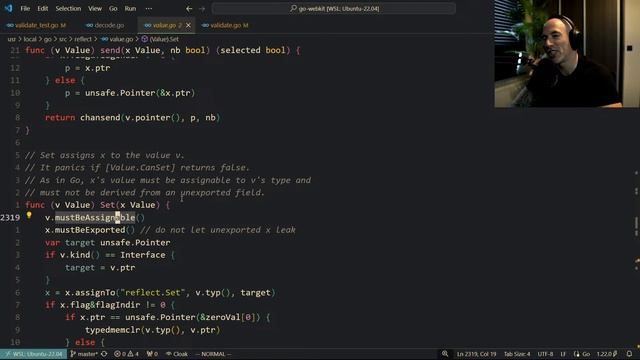Open the Edit menu
The image size is (640, 360).
coord(42,9)
